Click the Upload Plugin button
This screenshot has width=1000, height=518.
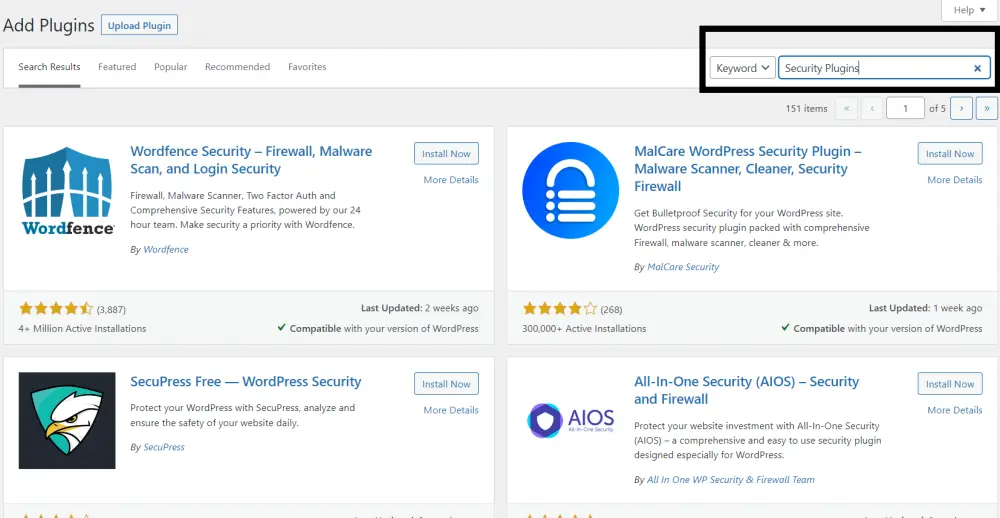pyautogui.click(x=139, y=26)
